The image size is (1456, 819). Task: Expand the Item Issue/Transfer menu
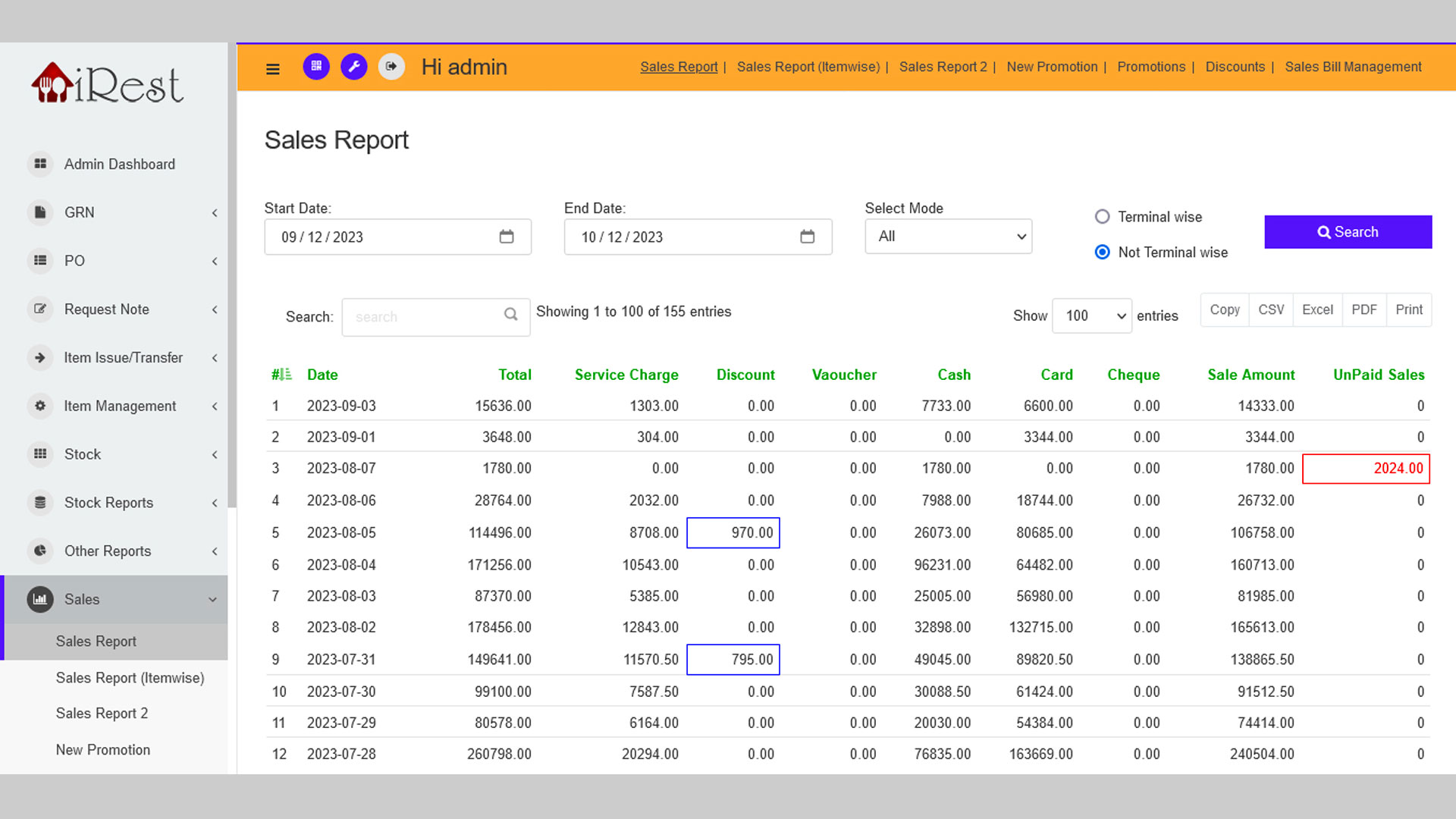[215, 358]
